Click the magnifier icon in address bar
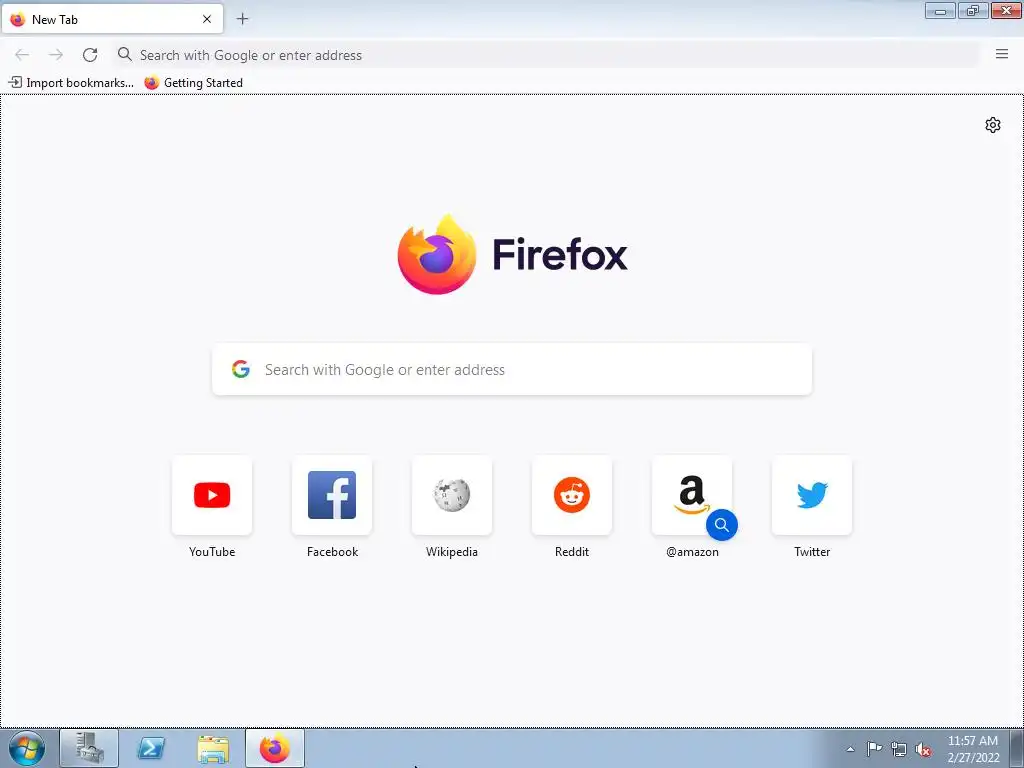 (x=124, y=54)
